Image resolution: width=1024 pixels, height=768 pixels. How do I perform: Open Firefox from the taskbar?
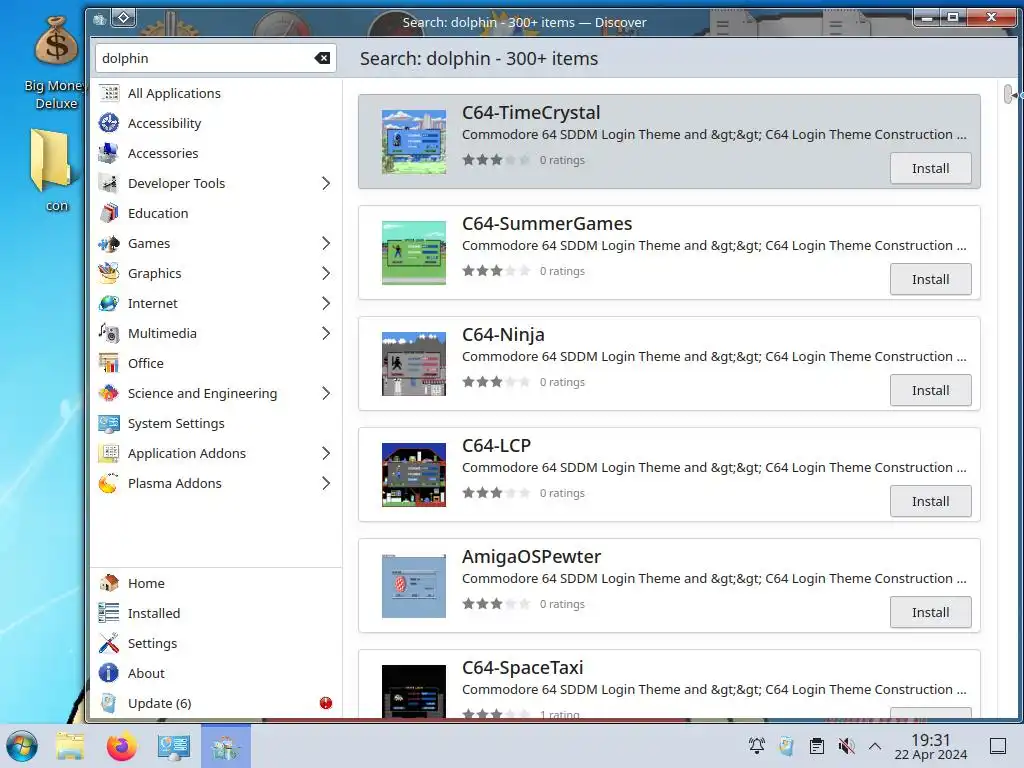(x=122, y=746)
